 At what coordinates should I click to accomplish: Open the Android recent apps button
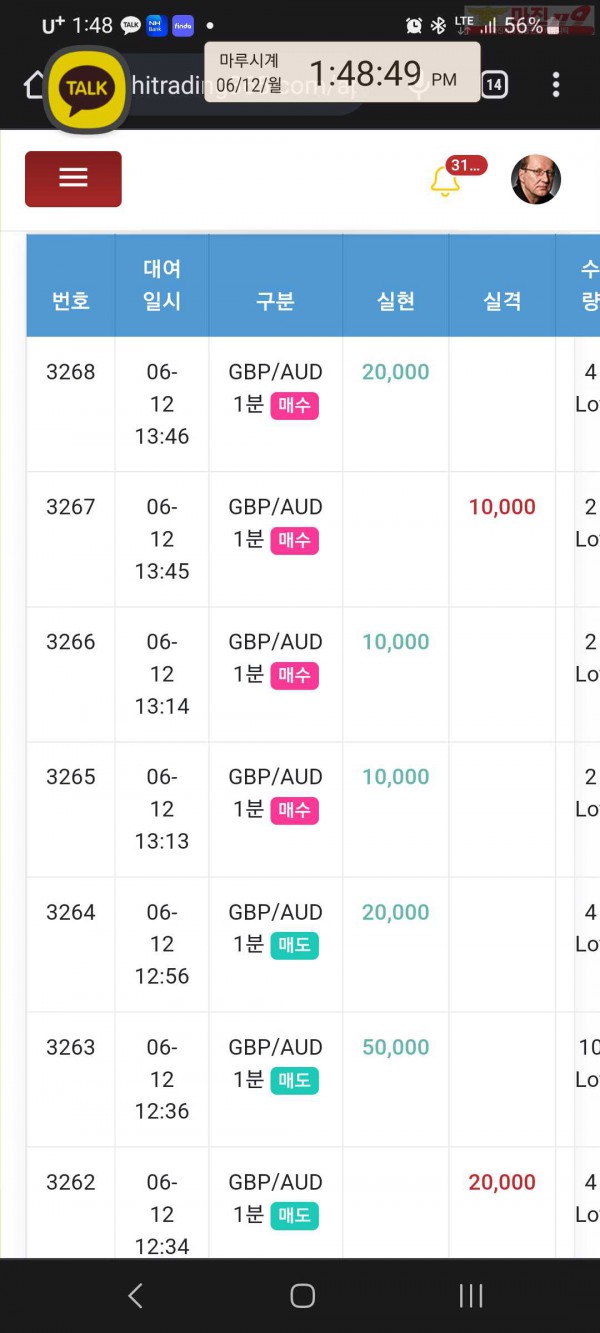point(470,1296)
